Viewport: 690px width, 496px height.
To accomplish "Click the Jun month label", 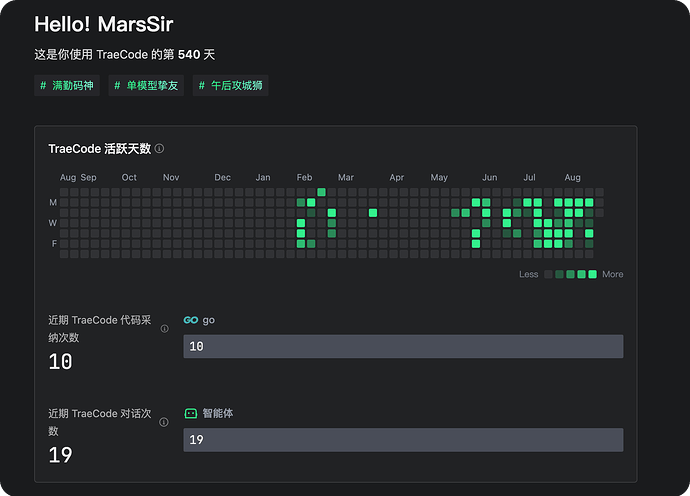I will [490, 177].
